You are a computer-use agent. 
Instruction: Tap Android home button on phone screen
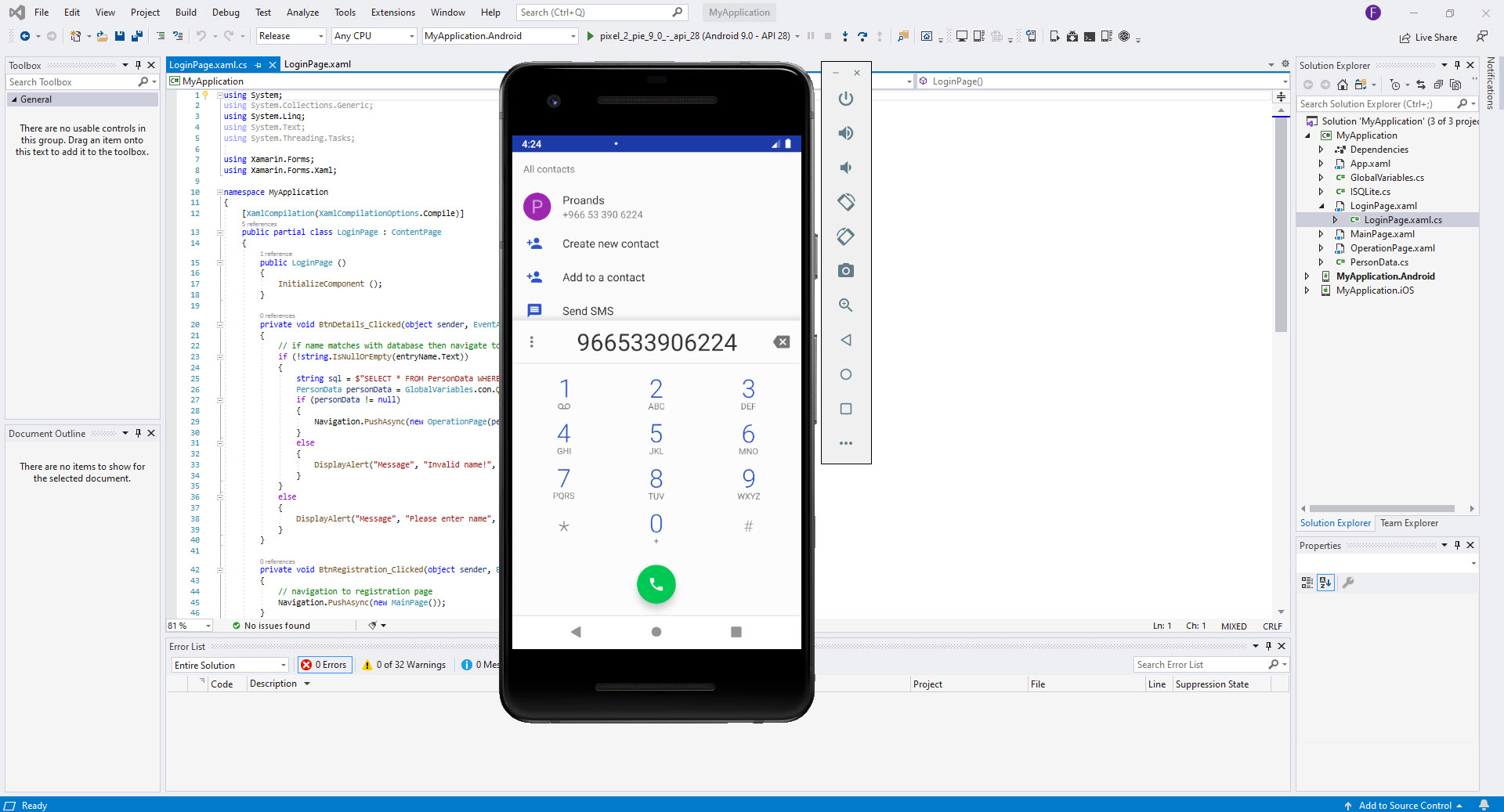[656, 632]
